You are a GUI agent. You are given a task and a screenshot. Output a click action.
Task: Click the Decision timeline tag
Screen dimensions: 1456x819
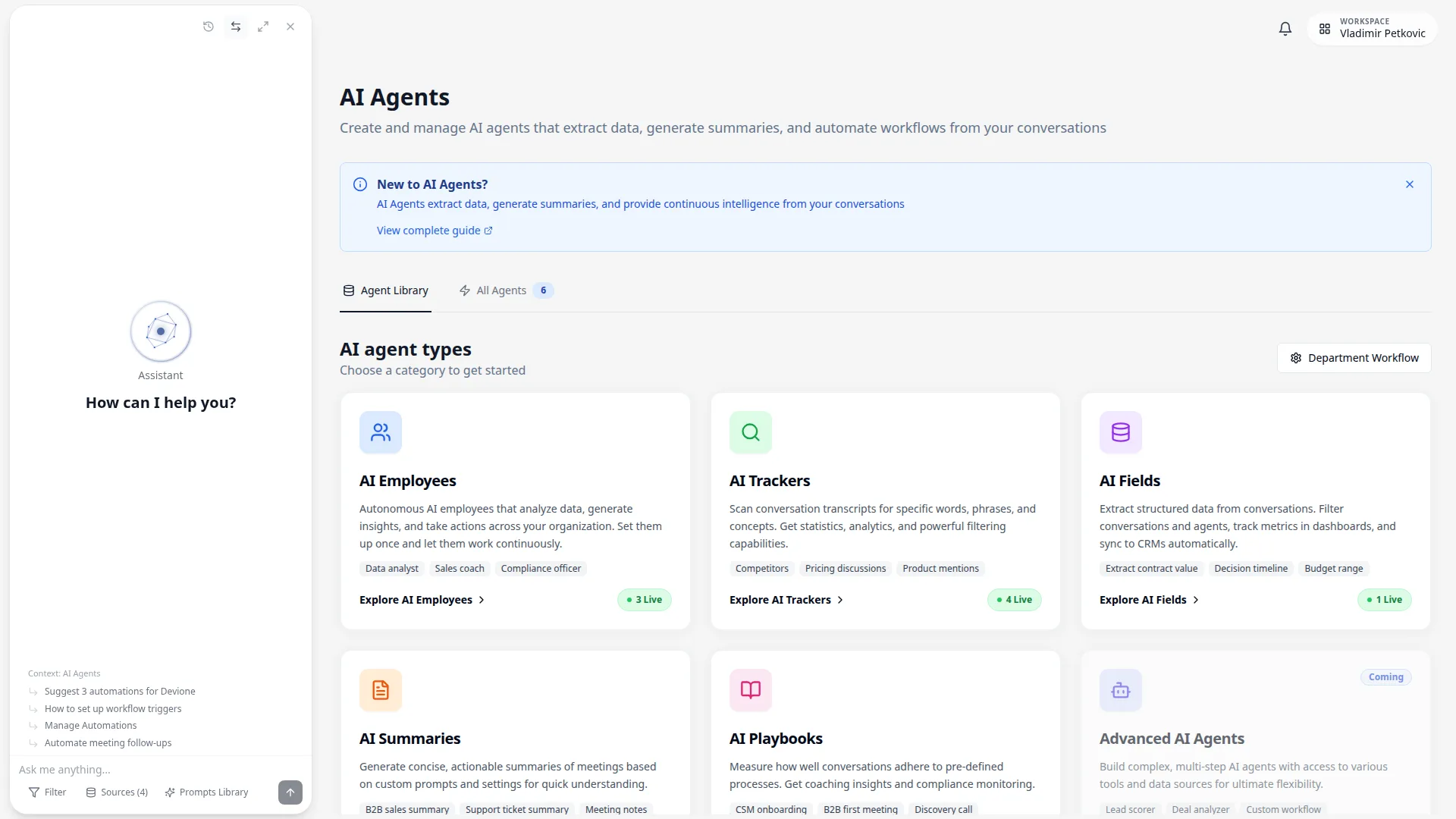coord(1251,569)
